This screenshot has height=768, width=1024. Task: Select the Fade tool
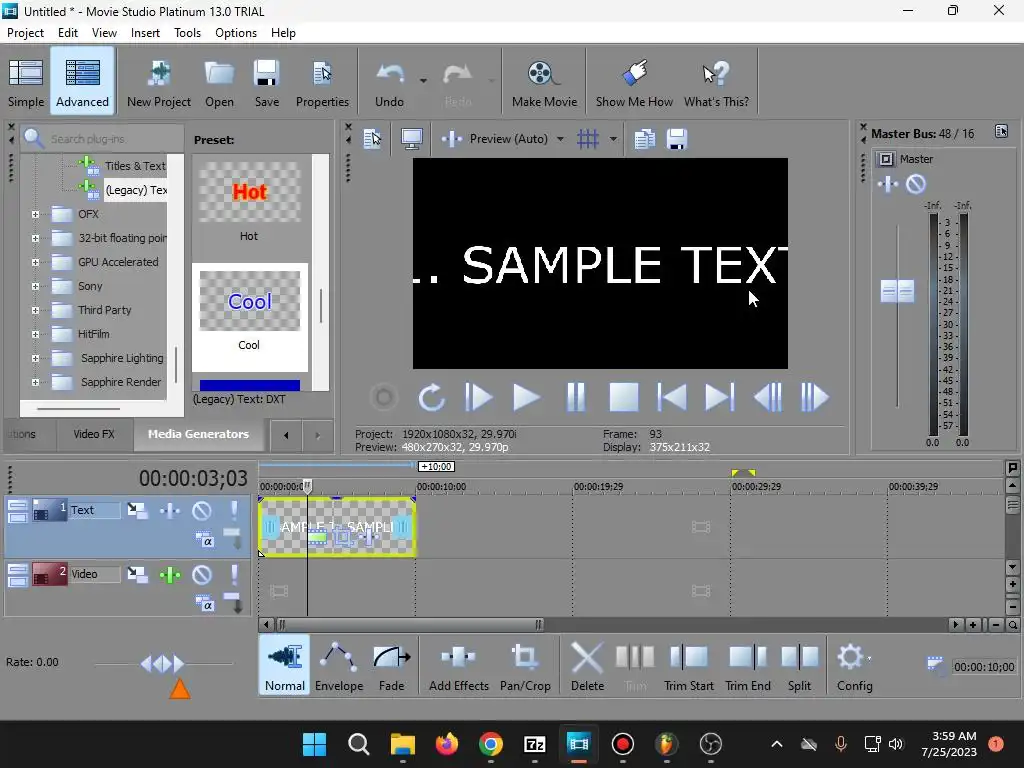click(x=391, y=665)
